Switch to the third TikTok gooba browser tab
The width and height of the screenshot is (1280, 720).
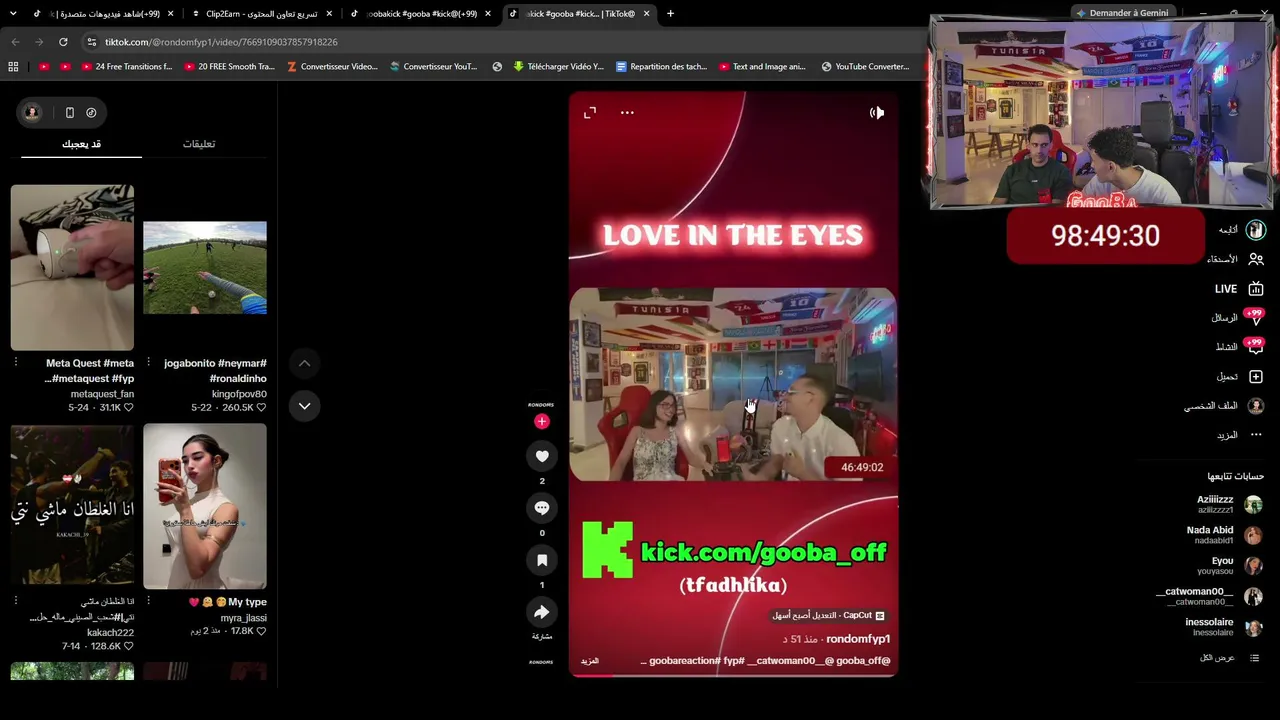pos(420,14)
